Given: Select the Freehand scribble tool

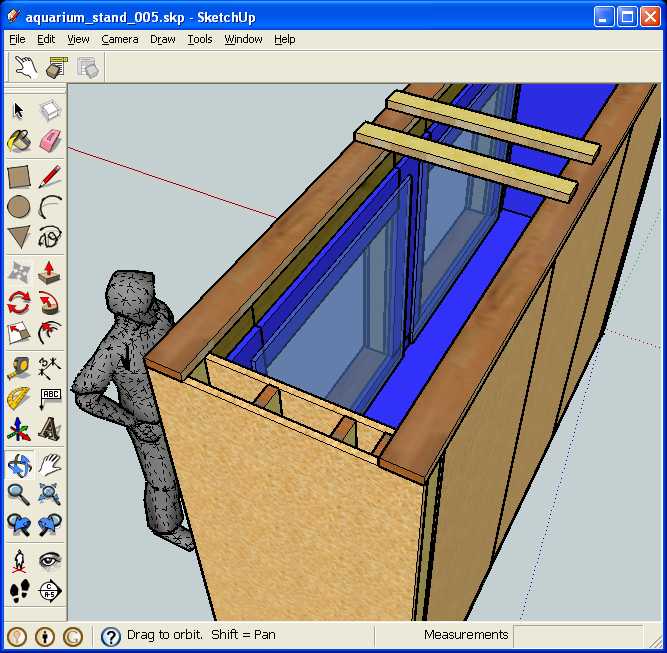Looking at the screenshot, I should 50,237.
